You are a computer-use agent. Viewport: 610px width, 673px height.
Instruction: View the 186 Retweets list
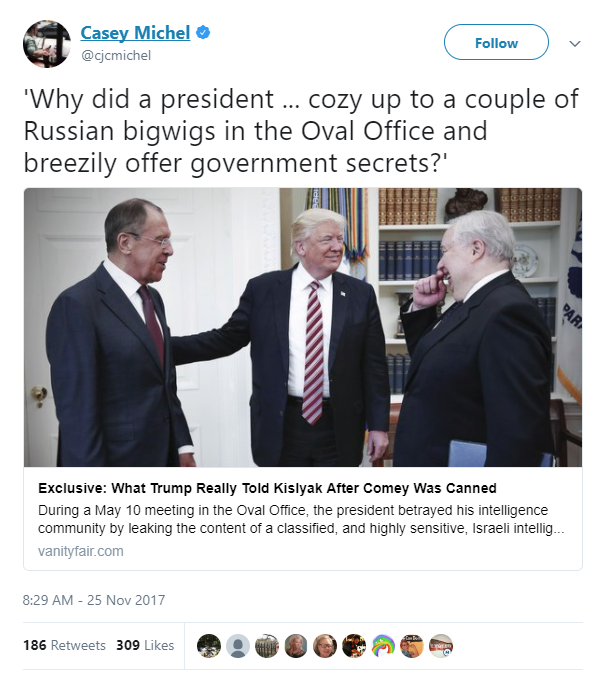(x=64, y=645)
